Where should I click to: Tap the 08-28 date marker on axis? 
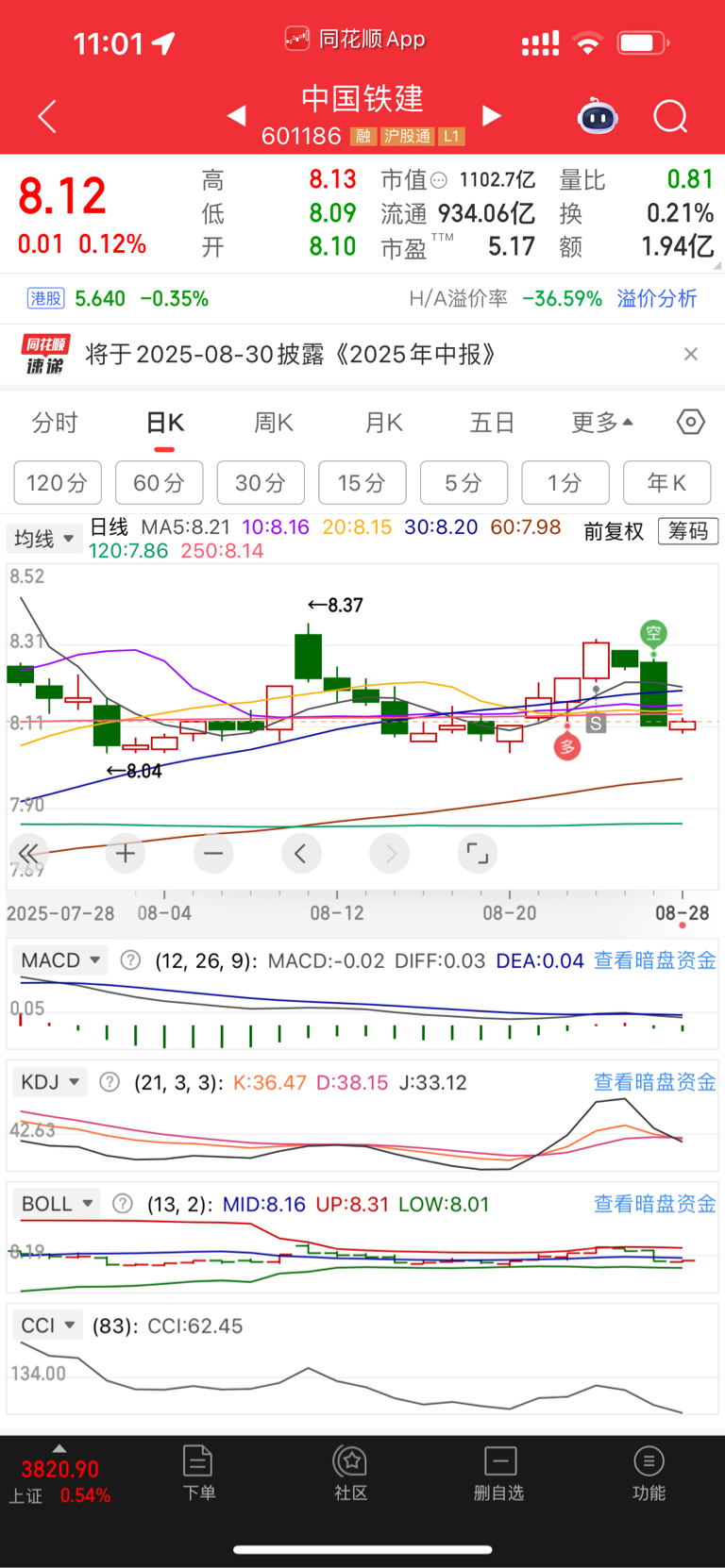click(x=683, y=913)
